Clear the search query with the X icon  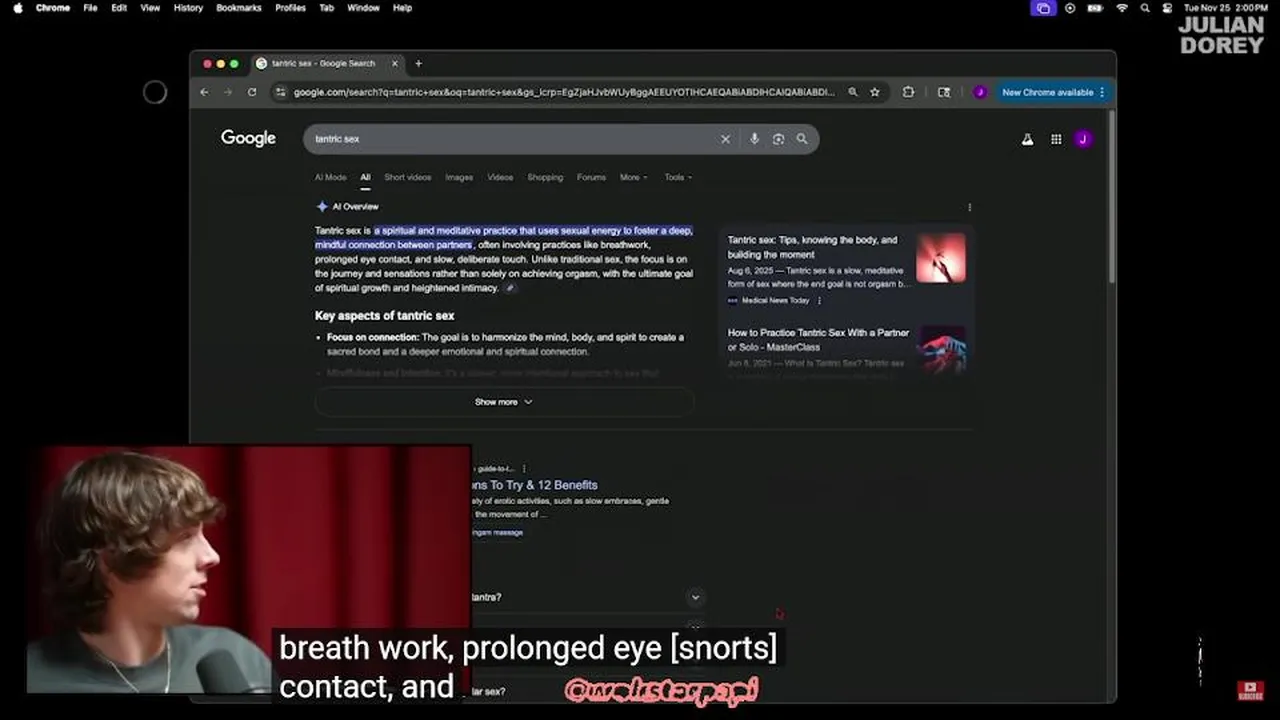pyautogui.click(x=726, y=139)
